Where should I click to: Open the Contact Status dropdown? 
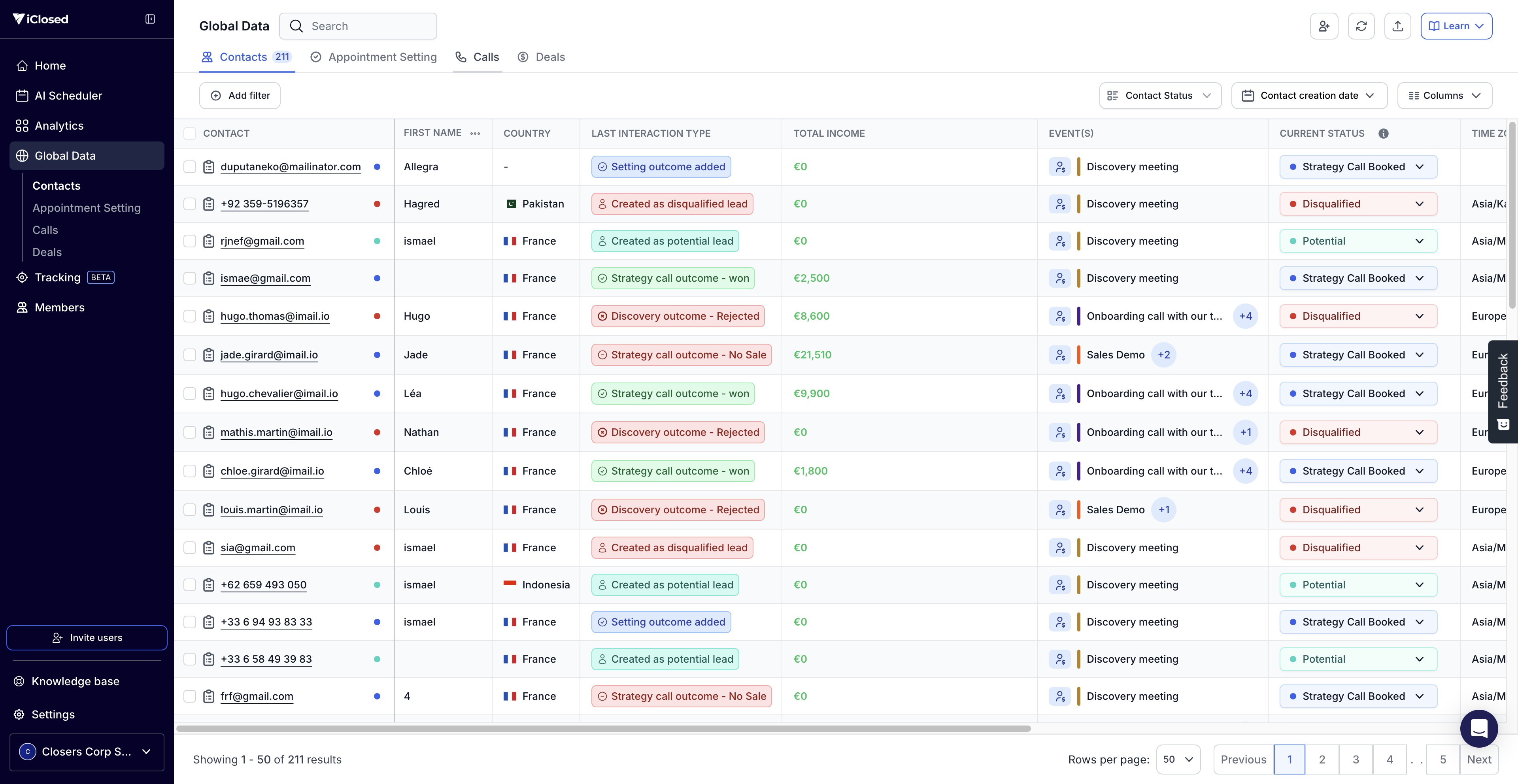point(1160,95)
